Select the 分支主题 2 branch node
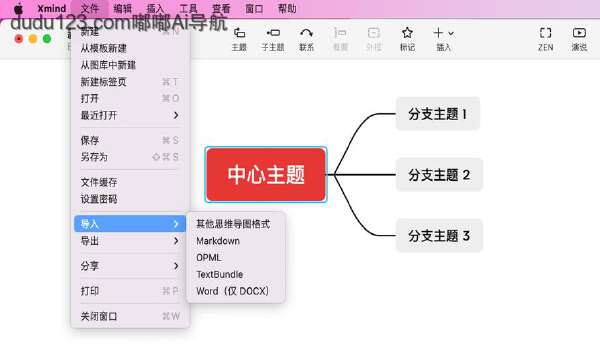Screen dimensions: 600x360 439,175
